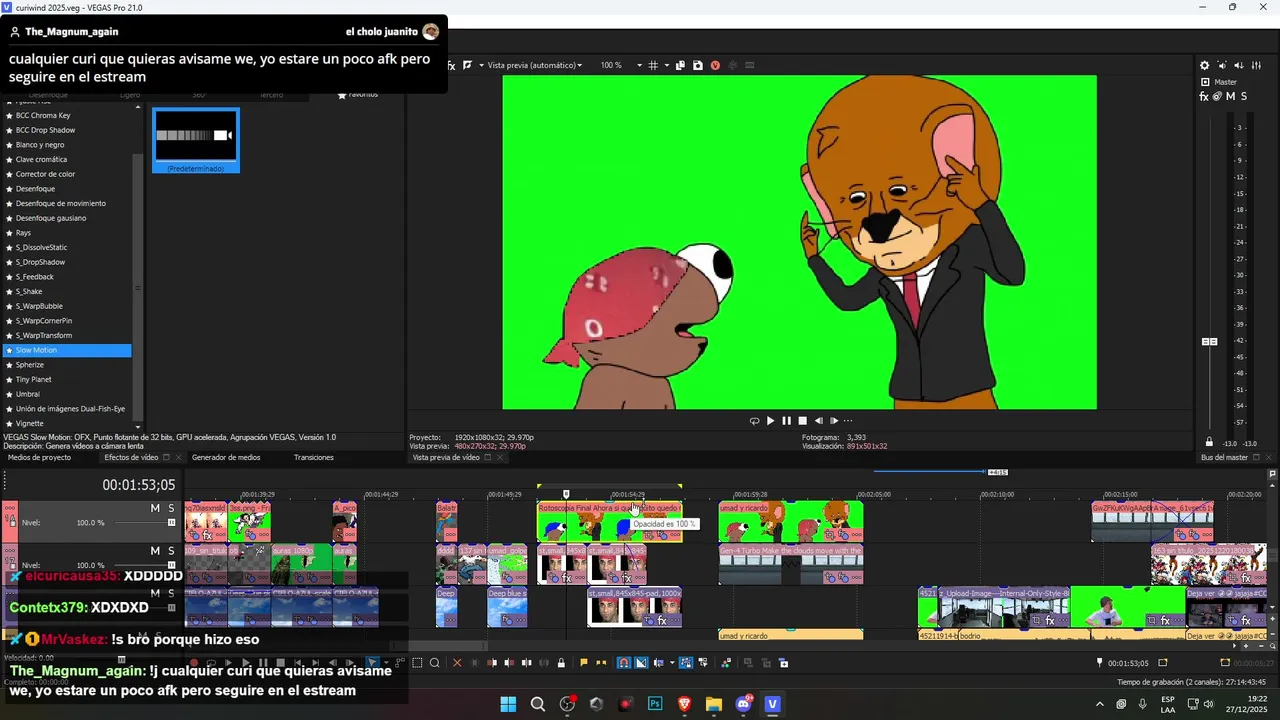Open Brave browser from taskbar

pyautogui.click(x=684, y=704)
